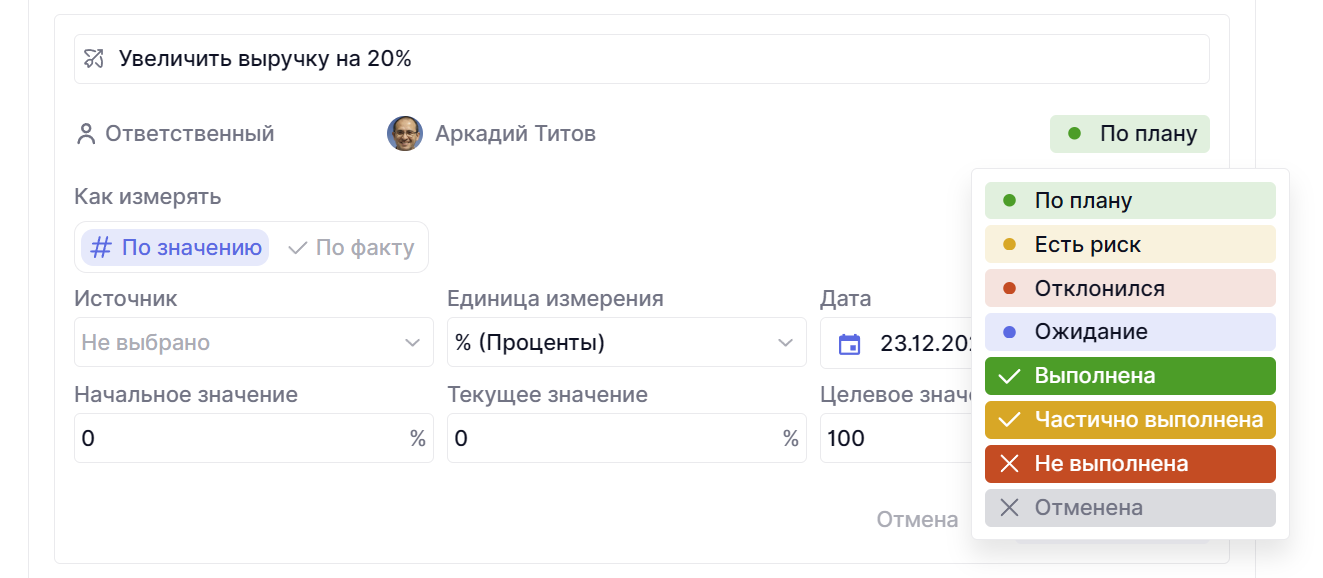Switch measurement mode to По значению
1323x578 pixels.
point(176,248)
